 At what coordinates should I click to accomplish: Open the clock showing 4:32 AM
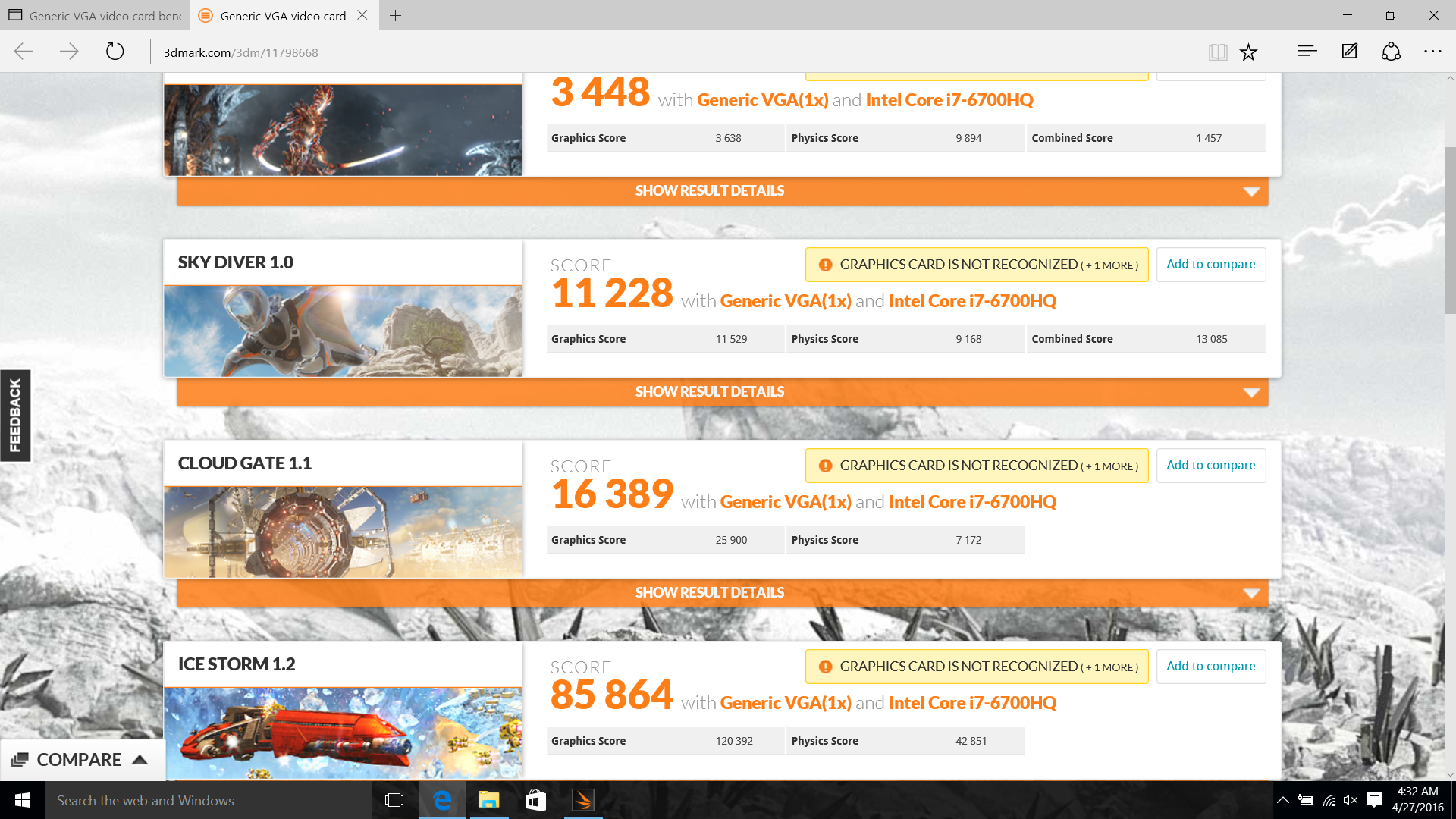tap(1417, 800)
